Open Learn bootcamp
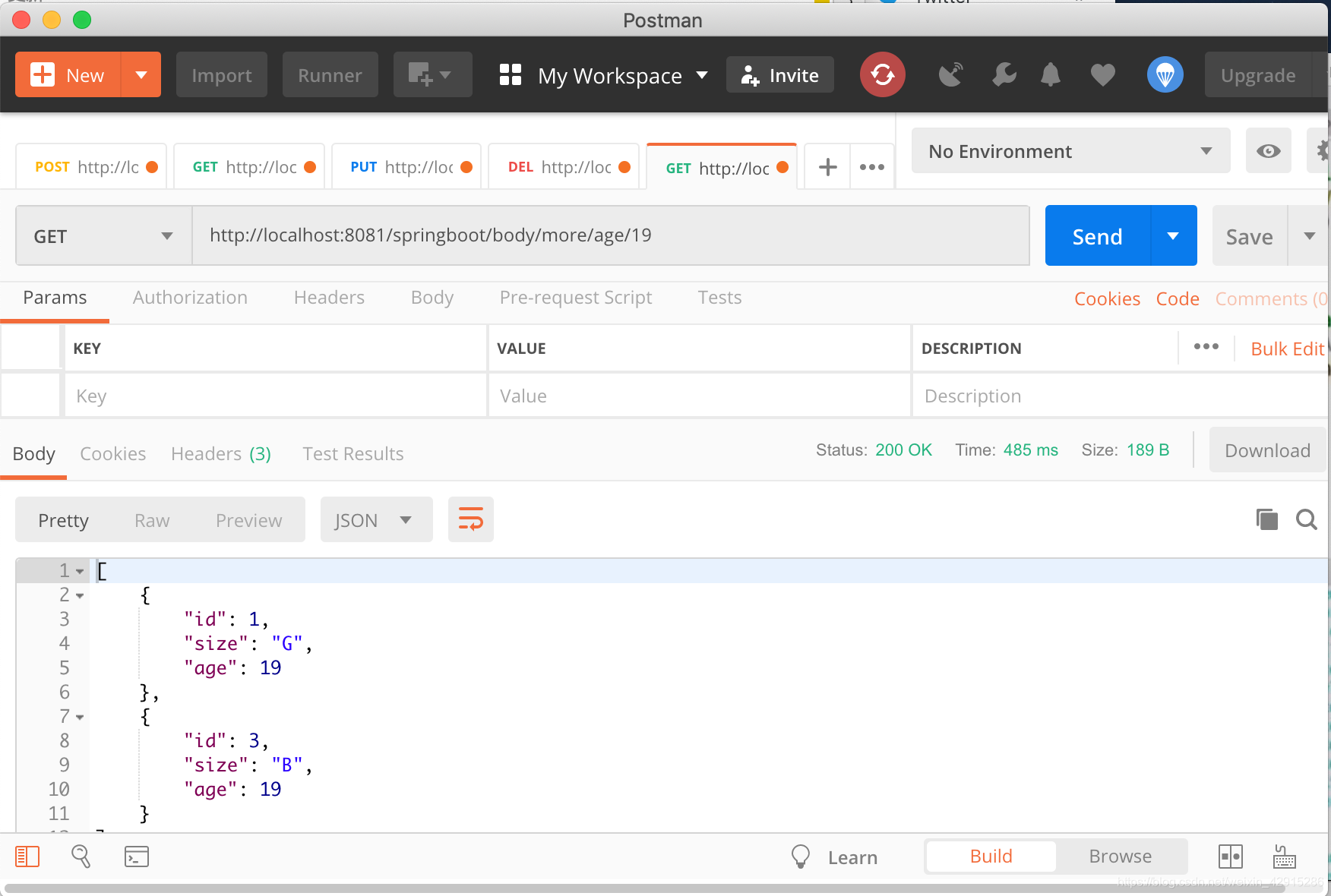Image resolution: width=1331 pixels, height=896 pixels. (x=835, y=857)
